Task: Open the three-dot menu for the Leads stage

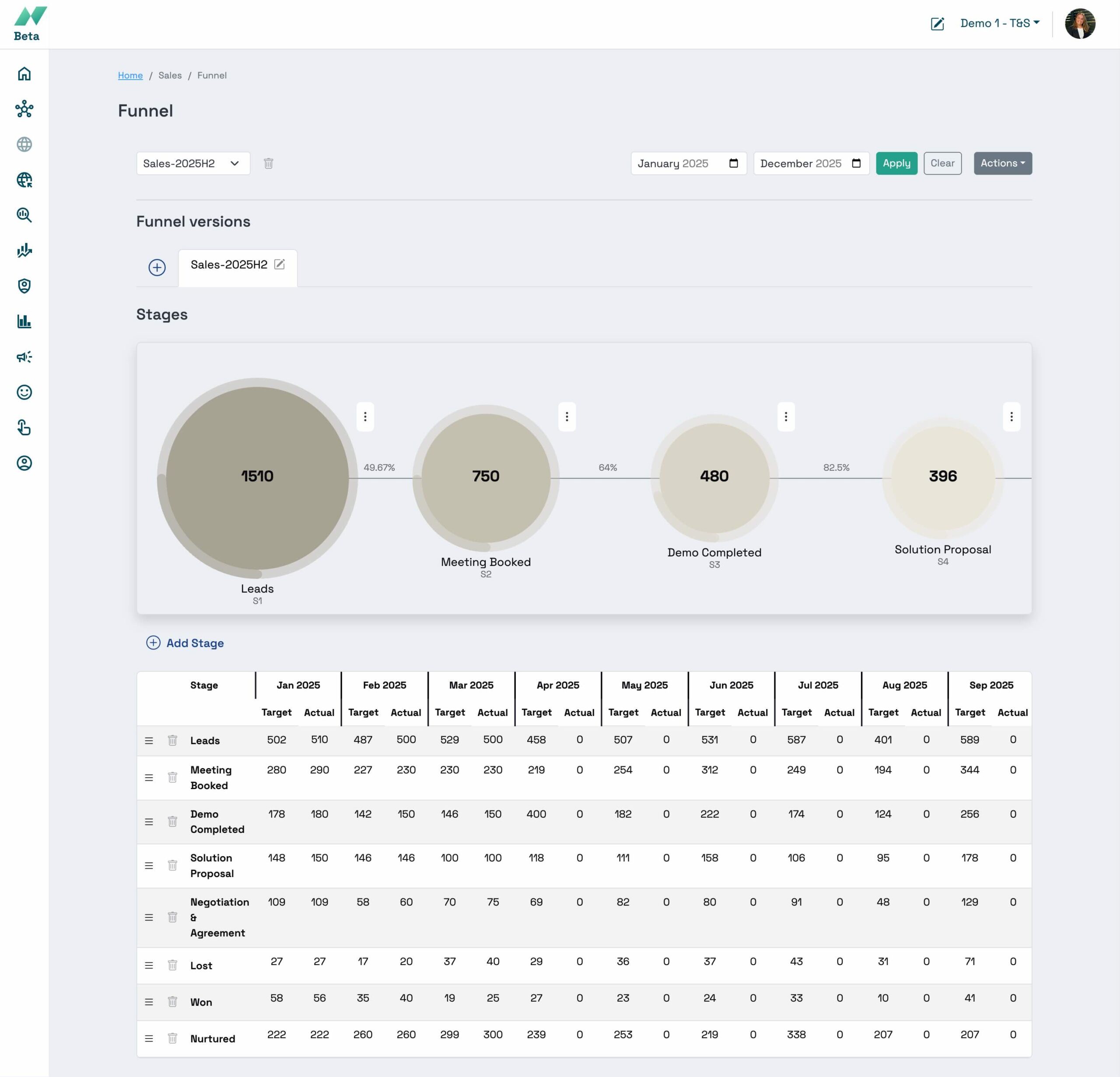Action: point(365,416)
